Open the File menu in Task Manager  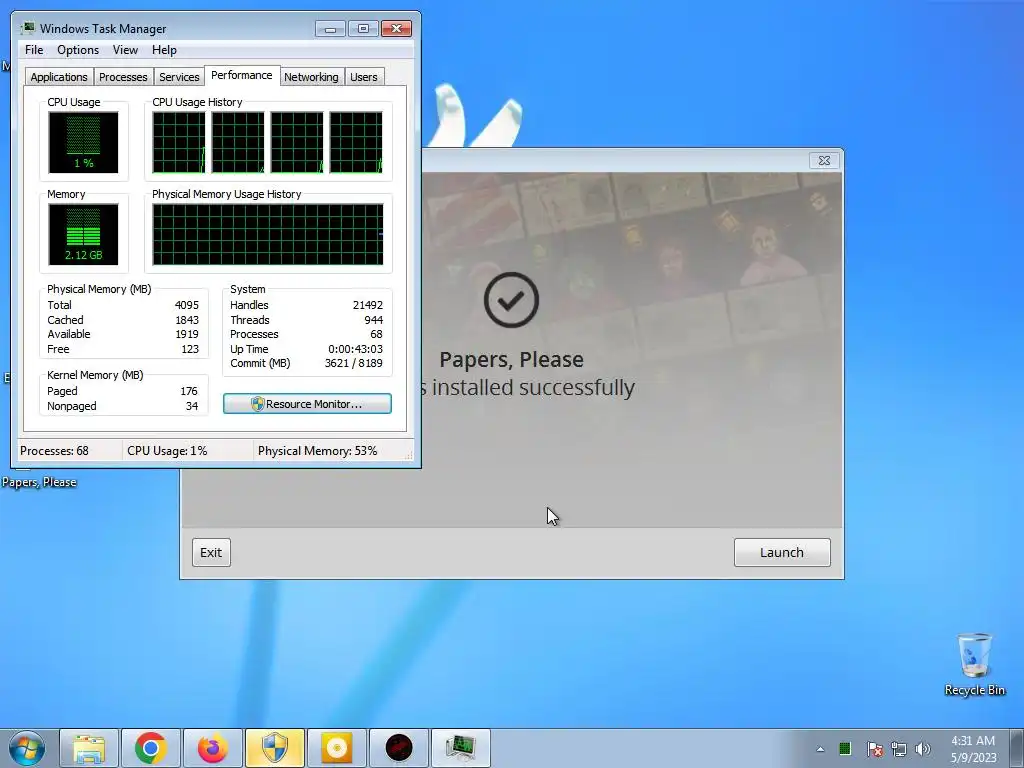(34, 50)
